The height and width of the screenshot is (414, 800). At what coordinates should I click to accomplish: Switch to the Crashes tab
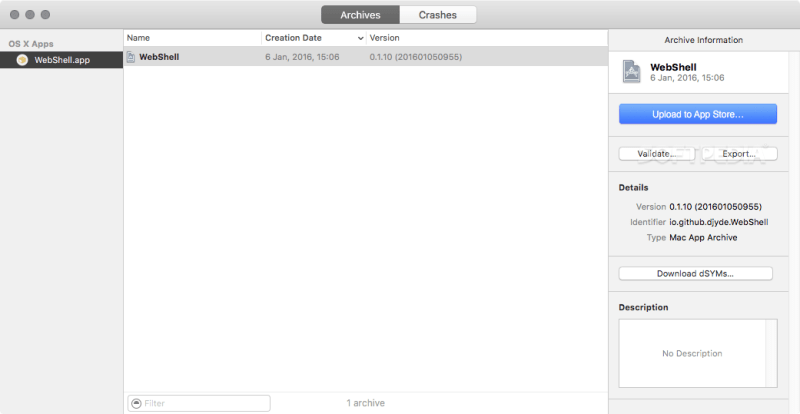click(x=438, y=15)
